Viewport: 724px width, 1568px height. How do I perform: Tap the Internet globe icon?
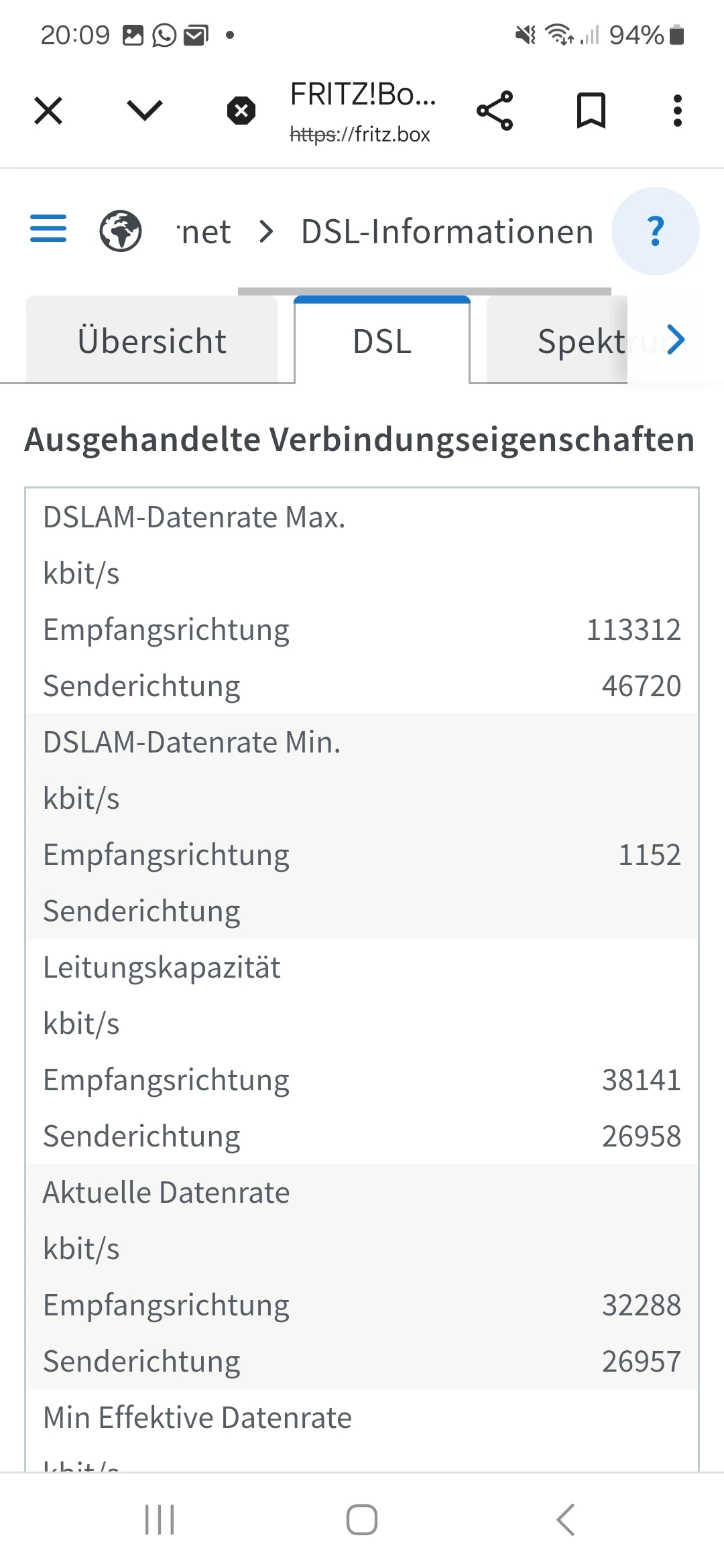[x=121, y=231]
